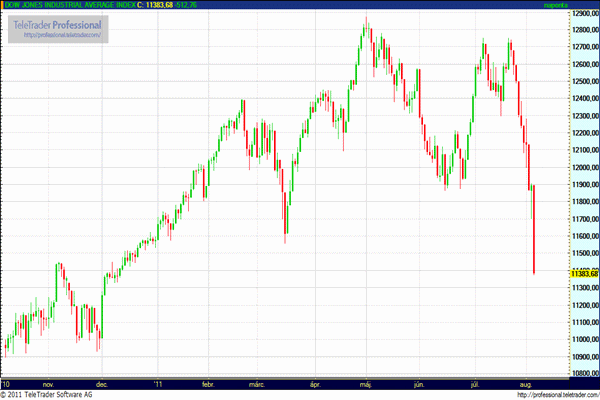
Task: Click the 10800,00 price axis label
Action: point(584,374)
